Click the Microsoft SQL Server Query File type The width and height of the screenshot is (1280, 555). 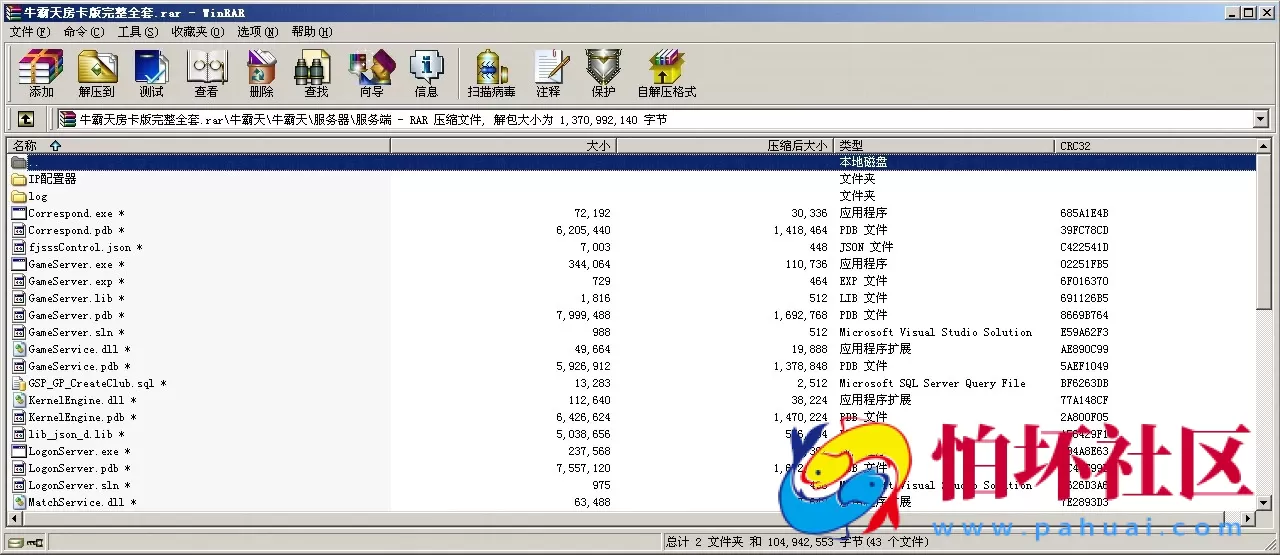pyautogui.click(x=932, y=383)
